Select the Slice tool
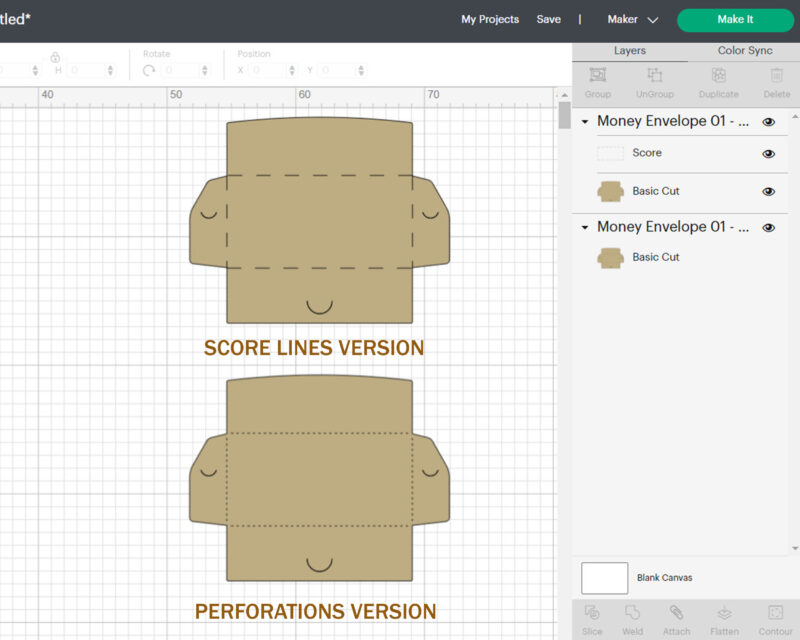800x640 pixels. 592,613
